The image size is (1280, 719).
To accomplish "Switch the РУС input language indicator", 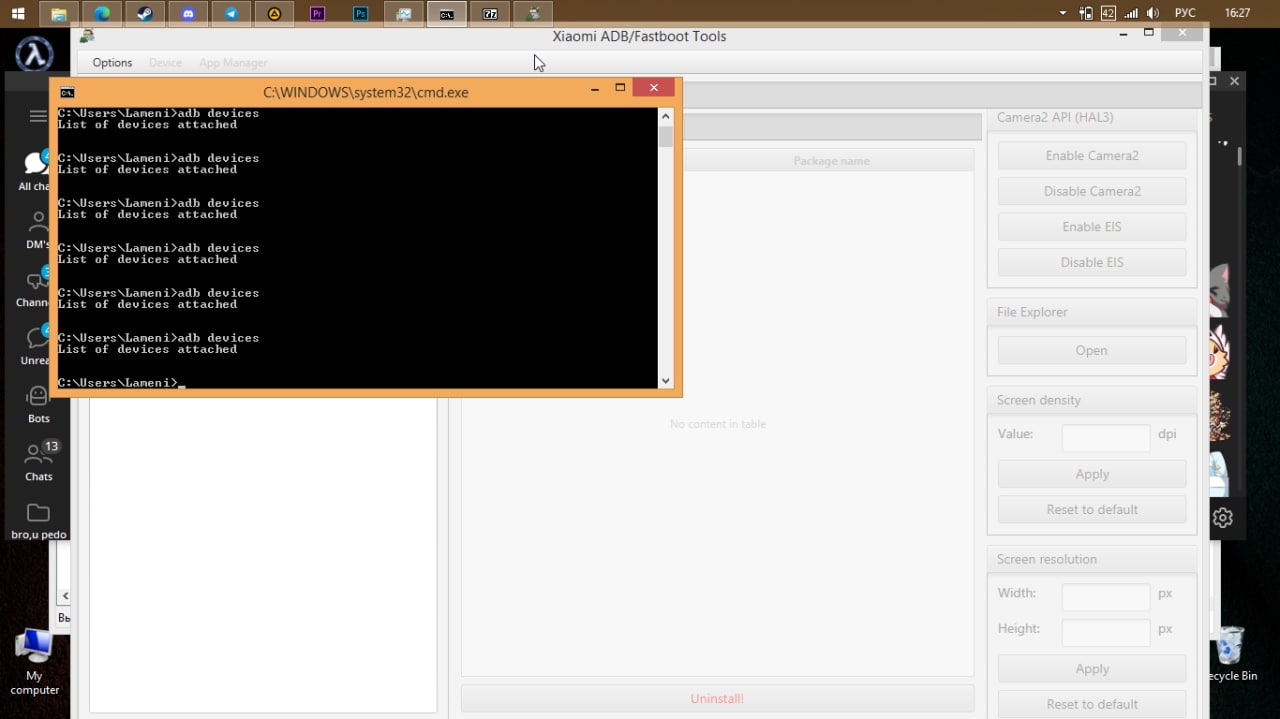I will click(1185, 14).
